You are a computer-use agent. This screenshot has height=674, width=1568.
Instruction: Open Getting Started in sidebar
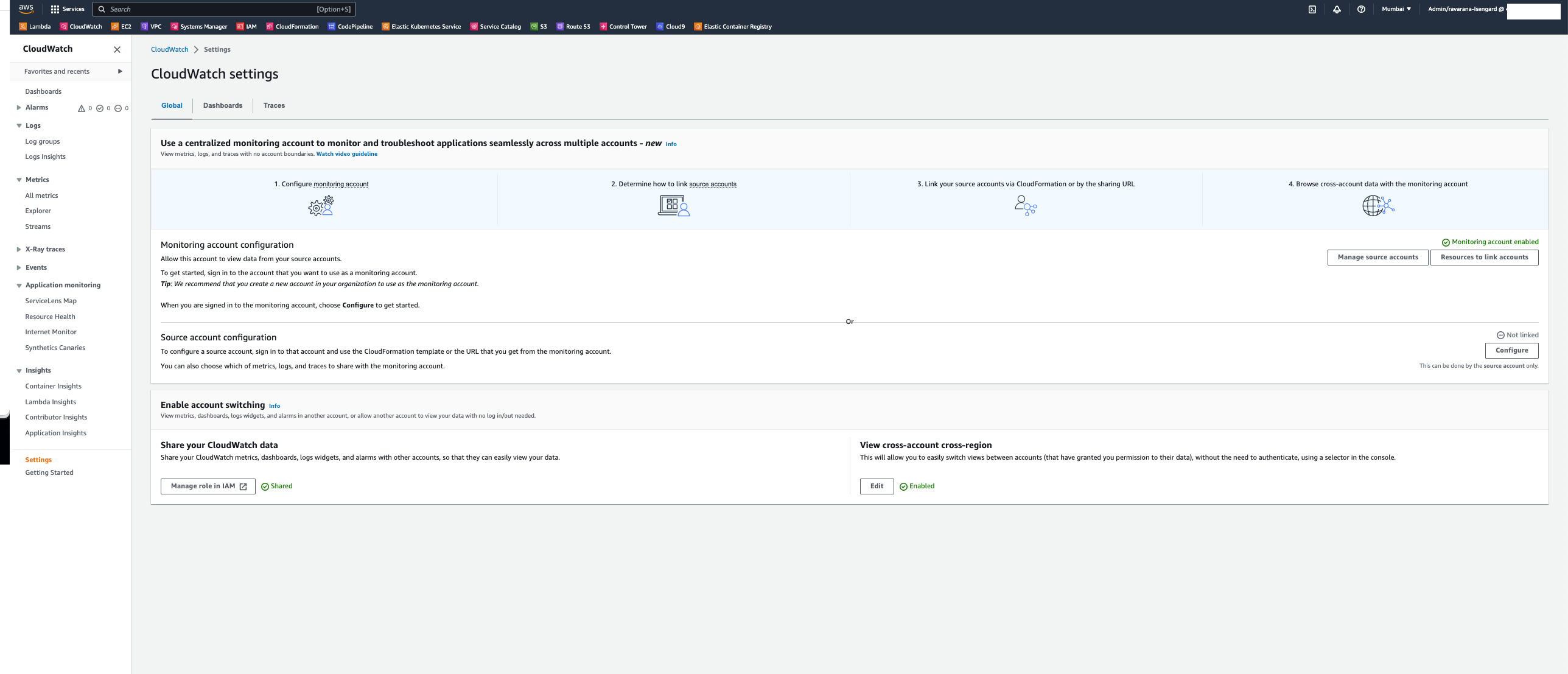pos(49,472)
